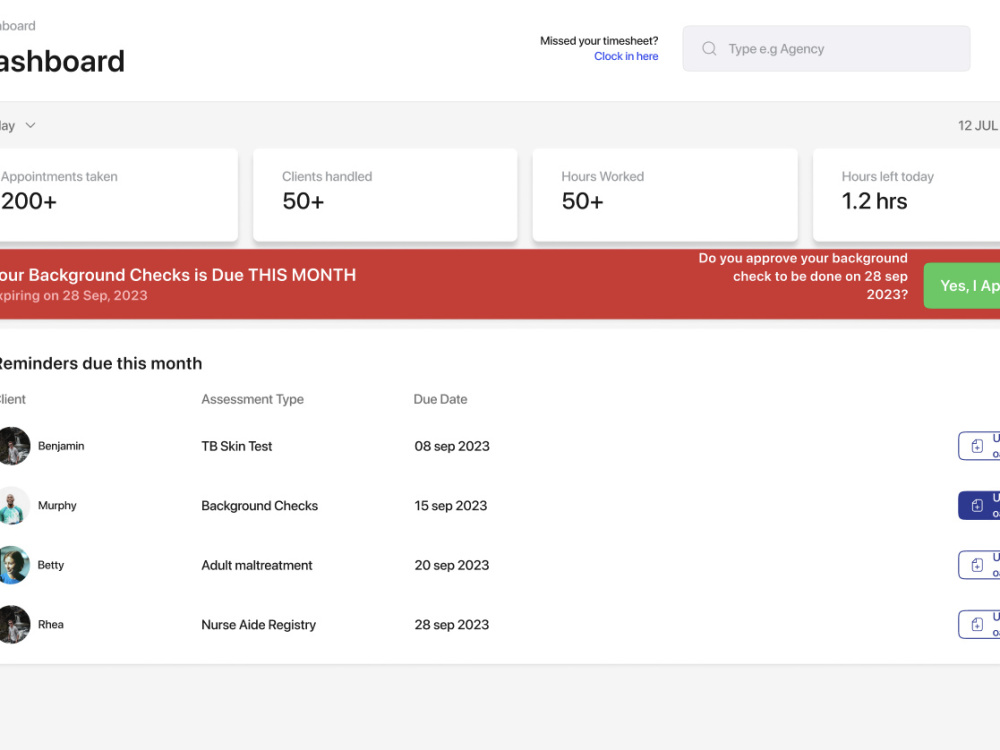Click the name 'Betty' in the table
The width and height of the screenshot is (1000, 750).
click(51, 565)
